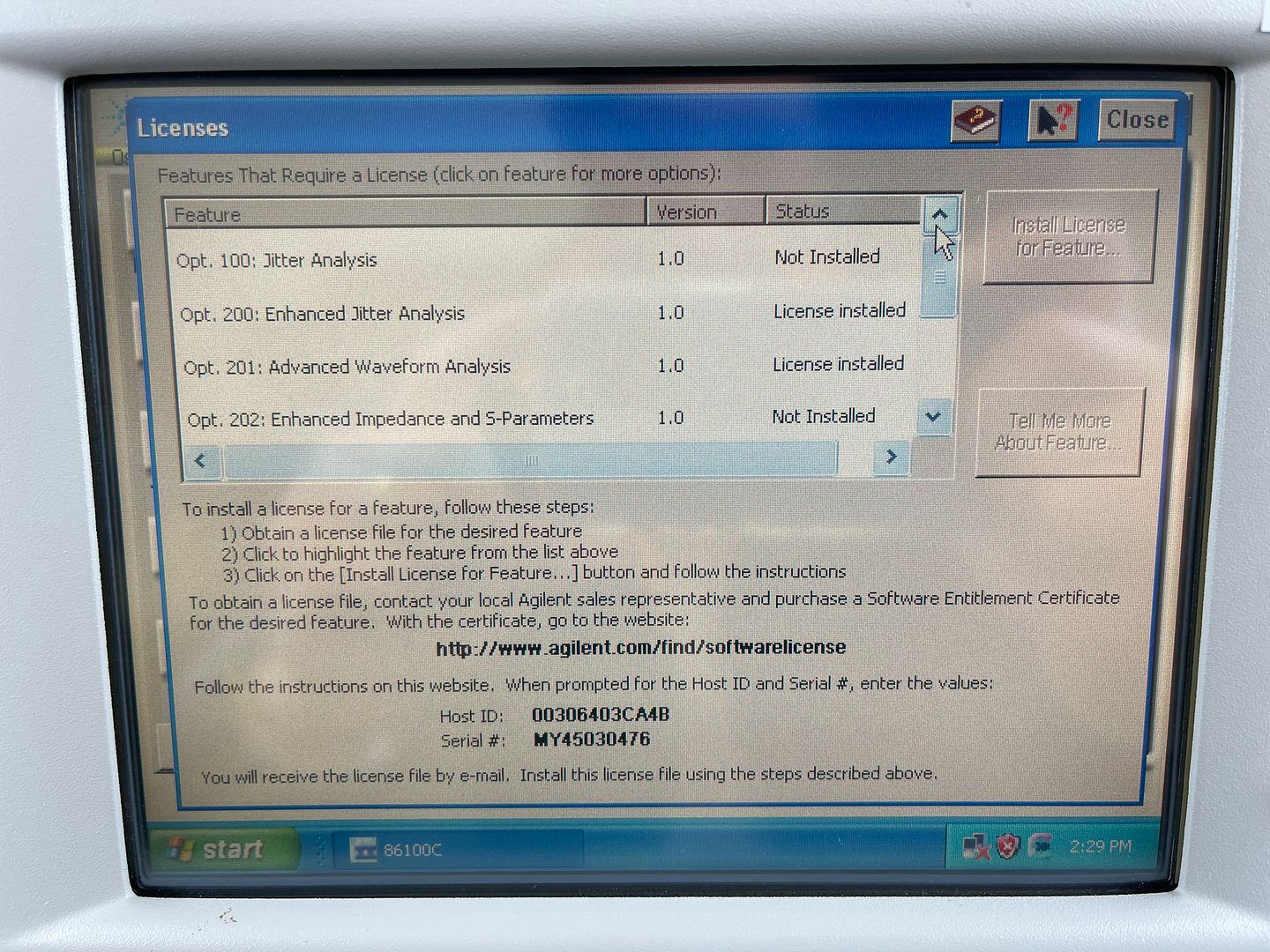1270x952 pixels.
Task: Click Tell Me More About Feature button
Action: (1059, 432)
